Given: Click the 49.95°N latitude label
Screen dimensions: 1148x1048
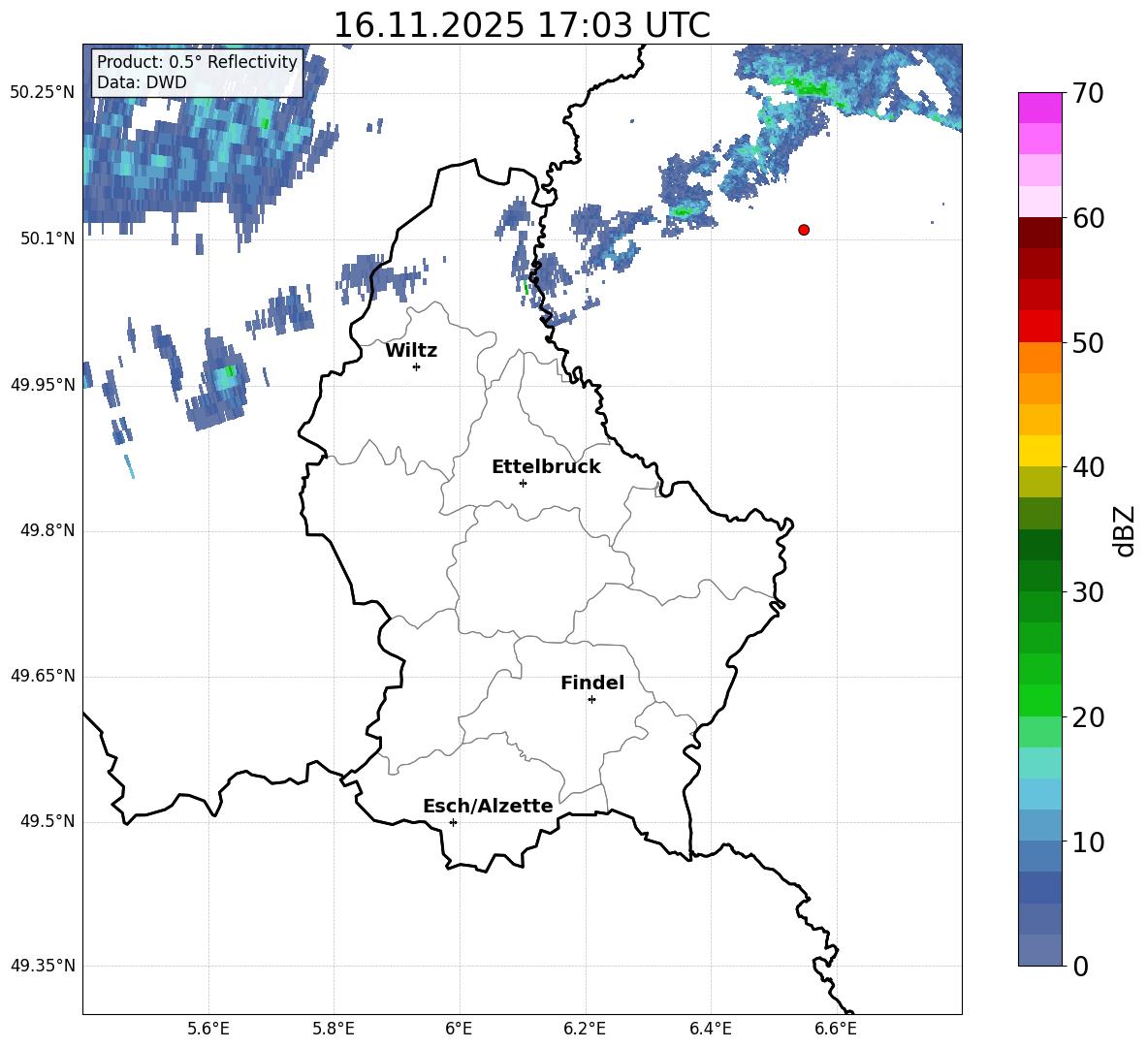Looking at the screenshot, I should (x=42, y=384).
